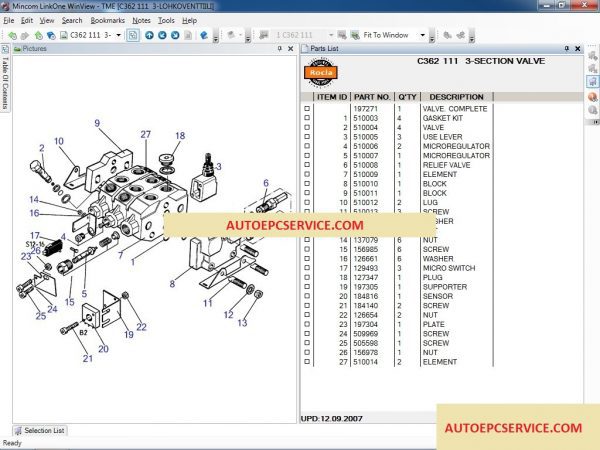
Task: Click the second greyed selection list icon
Action: tap(461, 35)
